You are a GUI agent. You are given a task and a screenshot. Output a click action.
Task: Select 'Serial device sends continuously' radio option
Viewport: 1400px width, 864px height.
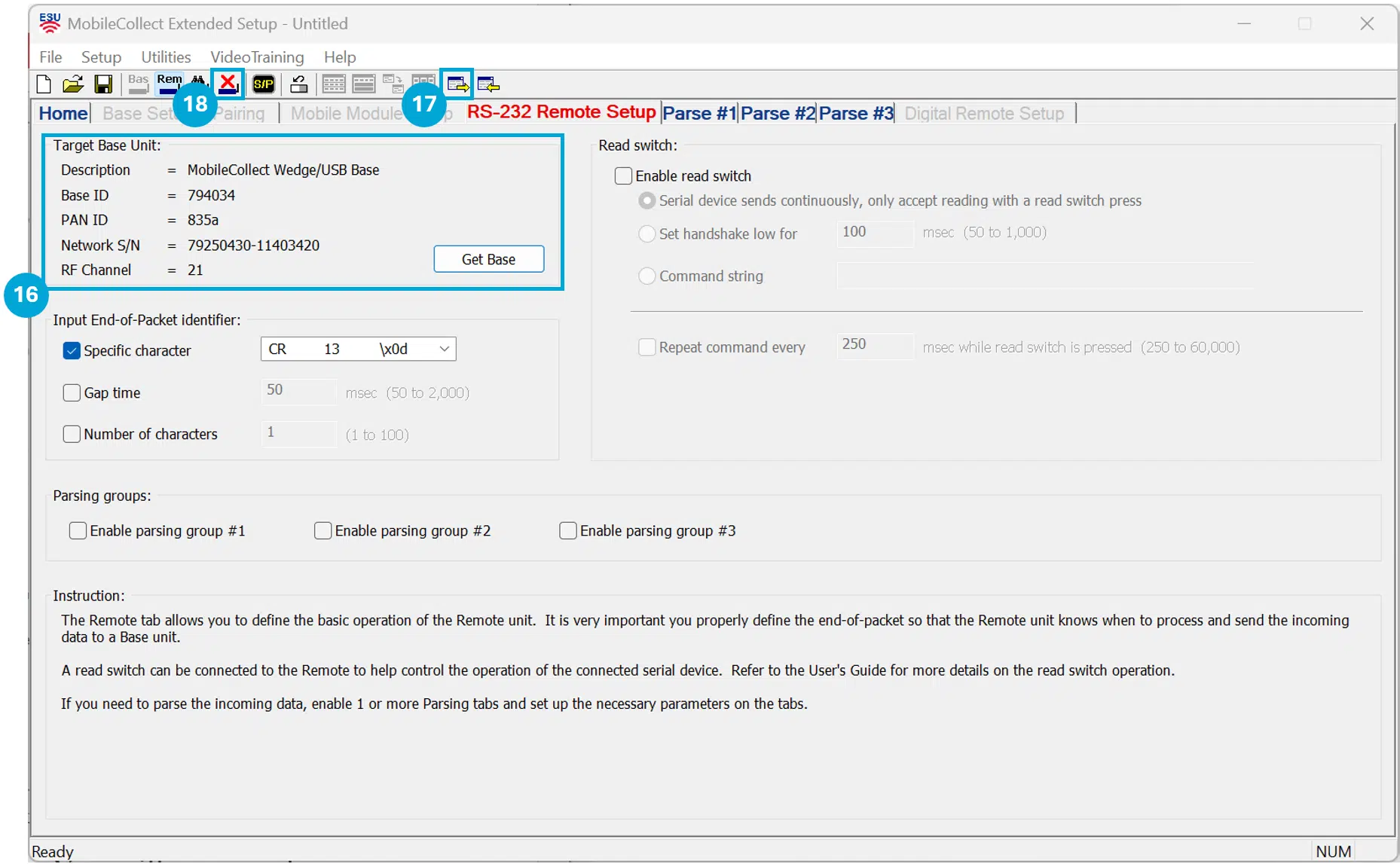coord(647,201)
